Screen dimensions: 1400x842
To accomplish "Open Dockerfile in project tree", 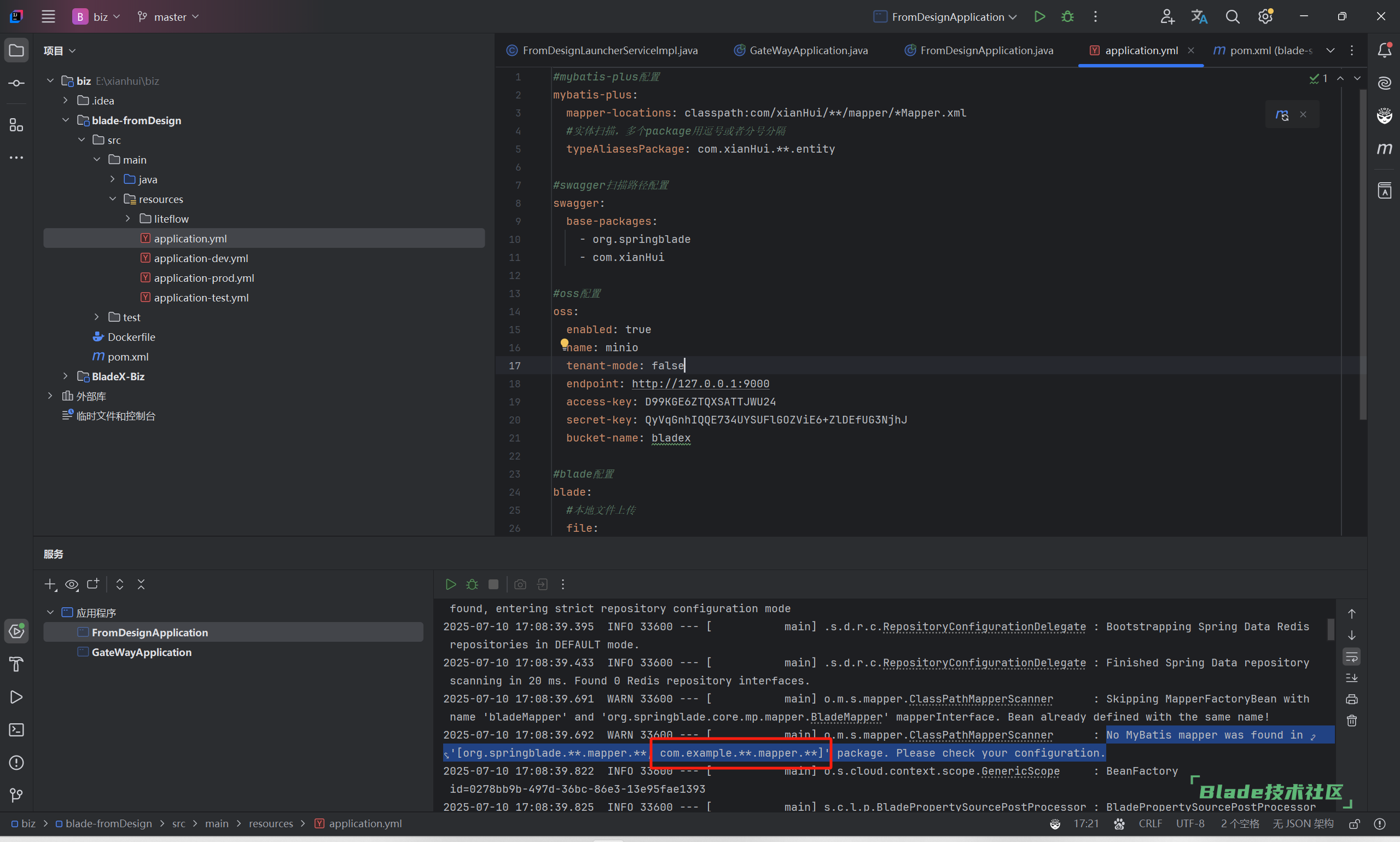I will click(x=131, y=337).
